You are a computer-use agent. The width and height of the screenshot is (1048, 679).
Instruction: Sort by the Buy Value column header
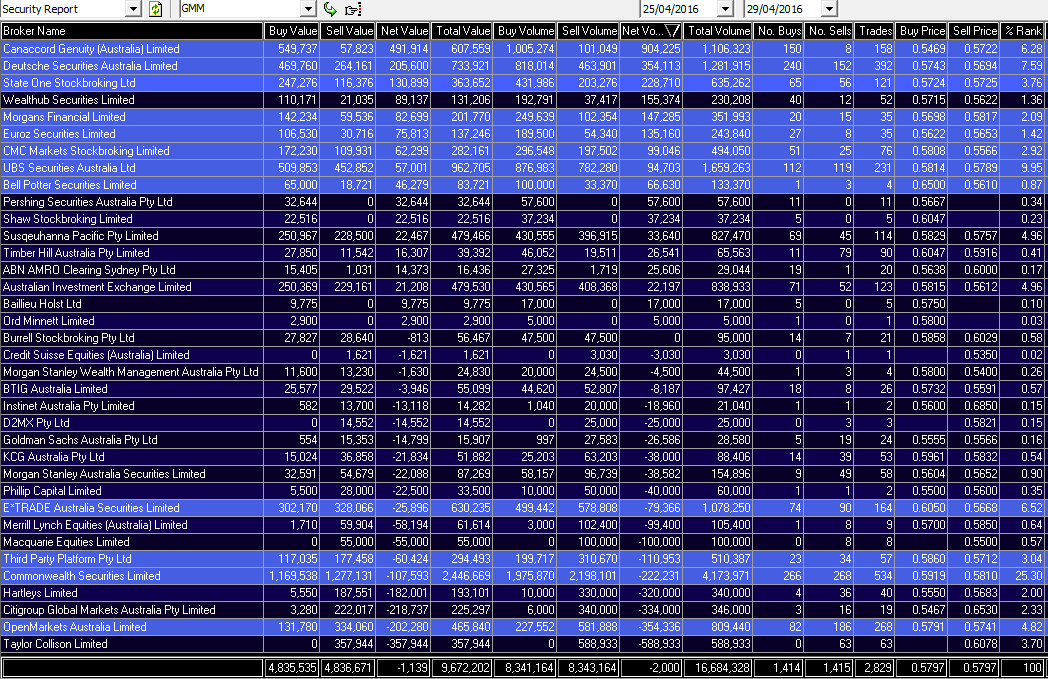[x=292, y=31]
